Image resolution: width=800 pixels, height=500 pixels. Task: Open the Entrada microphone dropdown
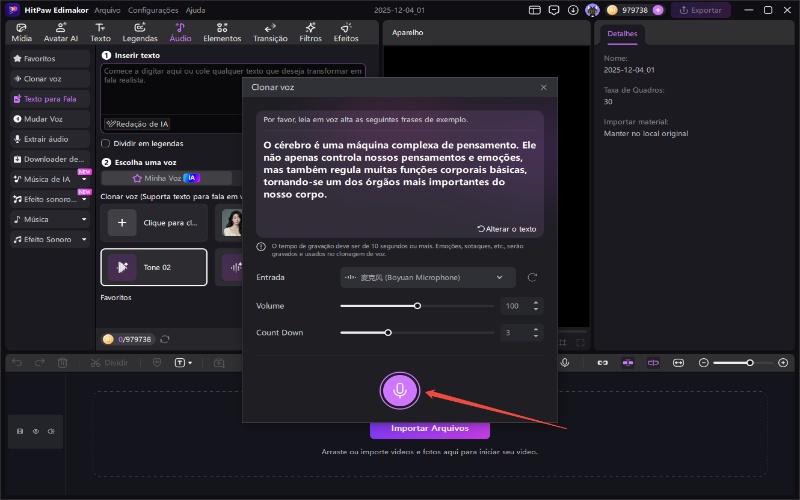(x=427, y=277)
